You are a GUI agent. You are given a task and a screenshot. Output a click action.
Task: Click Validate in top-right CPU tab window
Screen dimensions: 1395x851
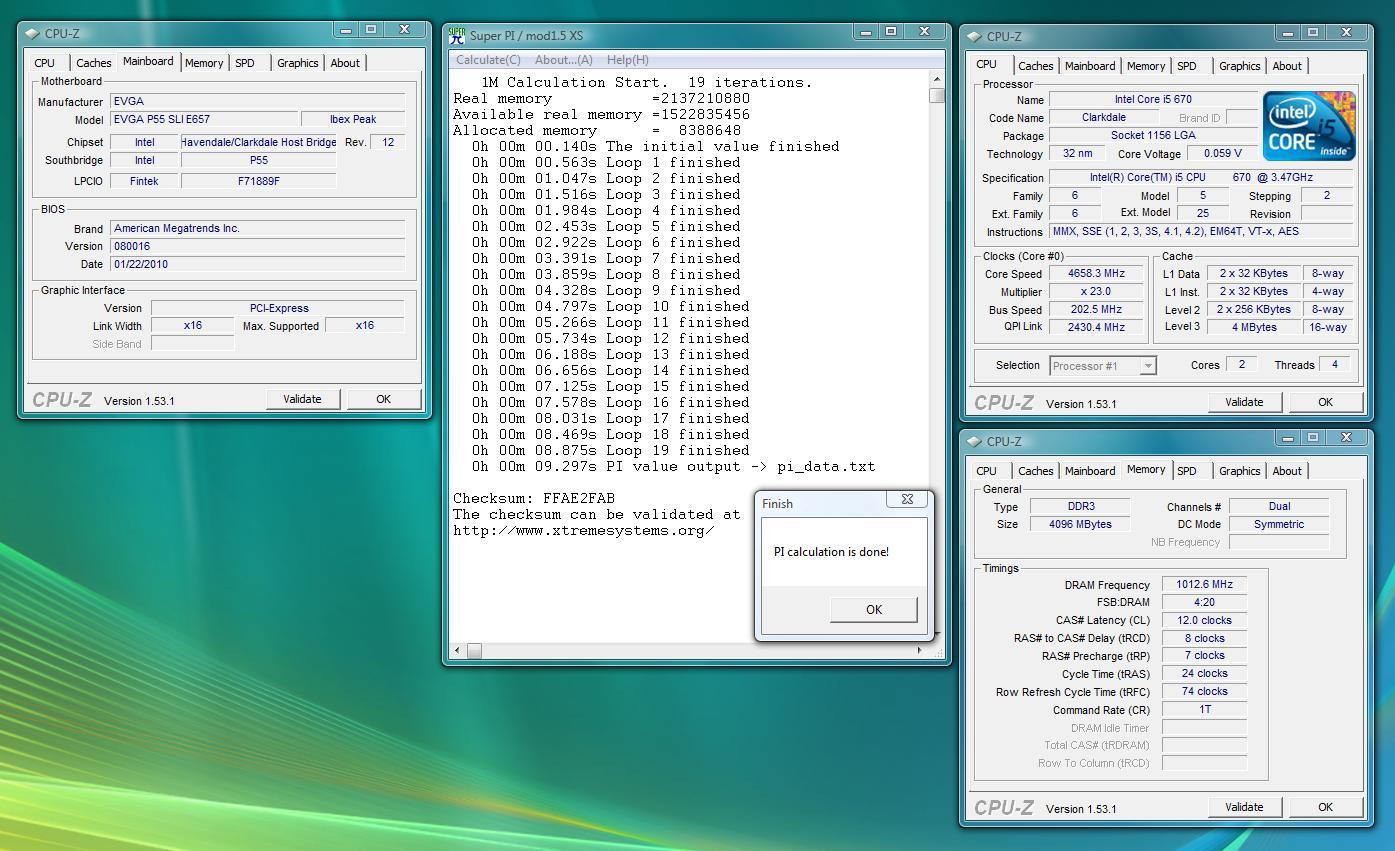click(x=1244, y=402)
